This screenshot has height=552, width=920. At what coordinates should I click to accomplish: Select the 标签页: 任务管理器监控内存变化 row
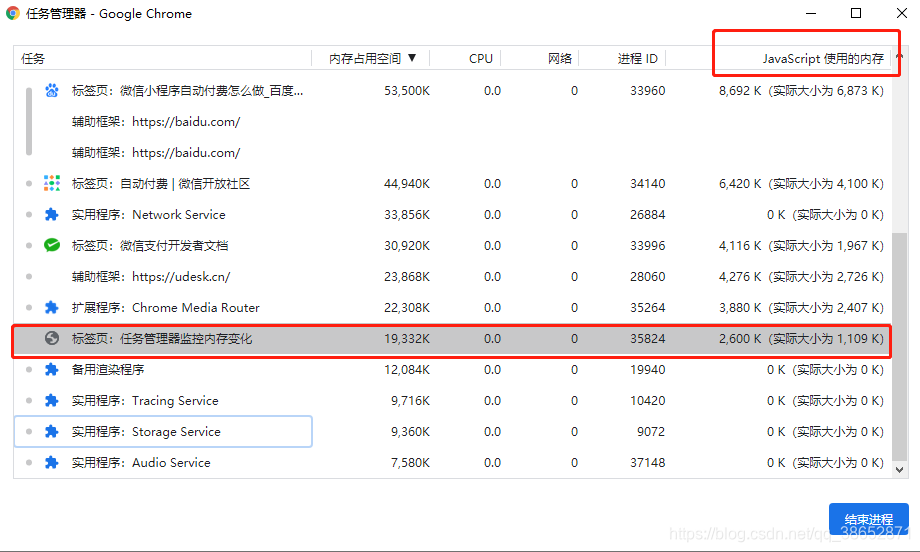(452, 338)
